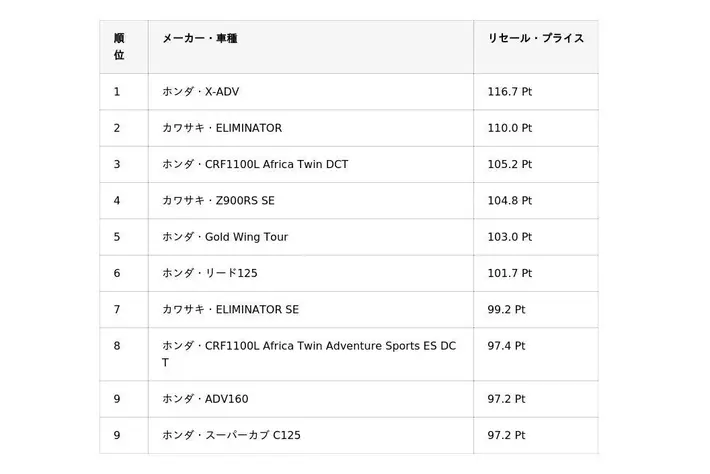Click the 116.7 Pt price value
The height and width of the screenshot is (474, 710).
point(510,92)
